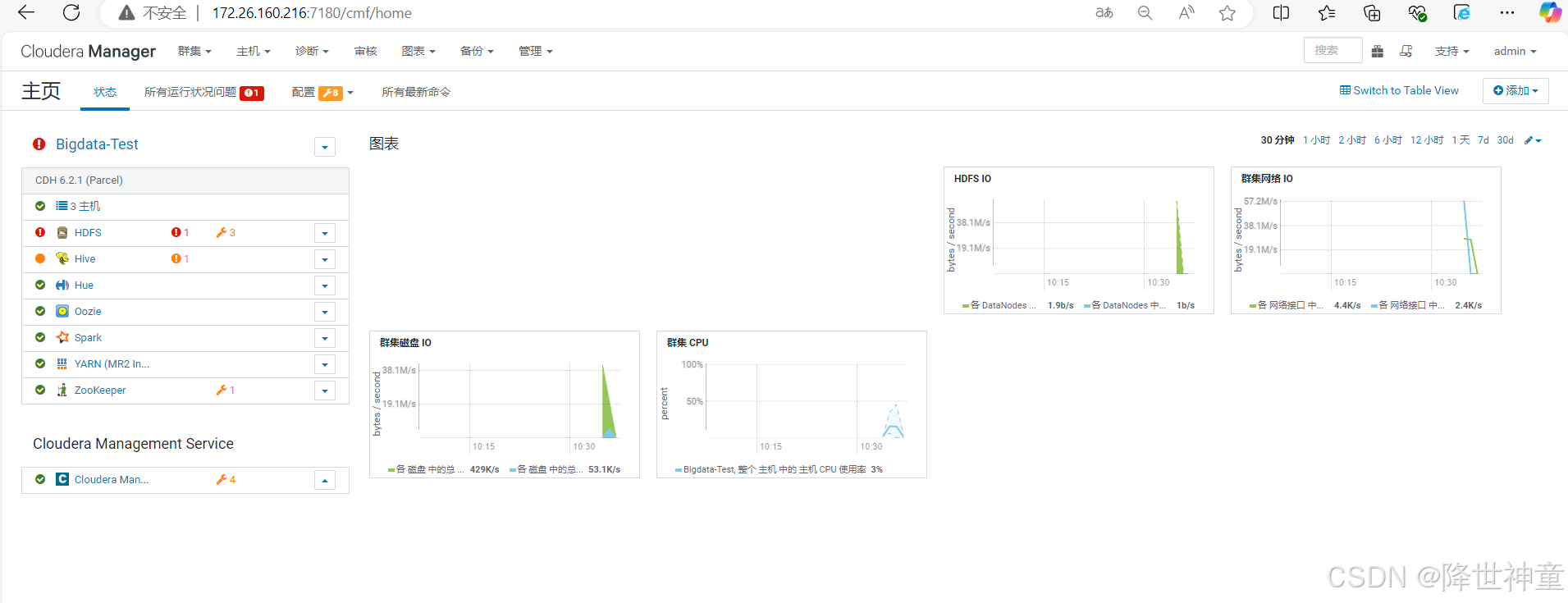Click the Hive bee icon
Image resolution: width=1568 pixels, height=603 pixels.
pyautogui.click(x=62, y=258)
